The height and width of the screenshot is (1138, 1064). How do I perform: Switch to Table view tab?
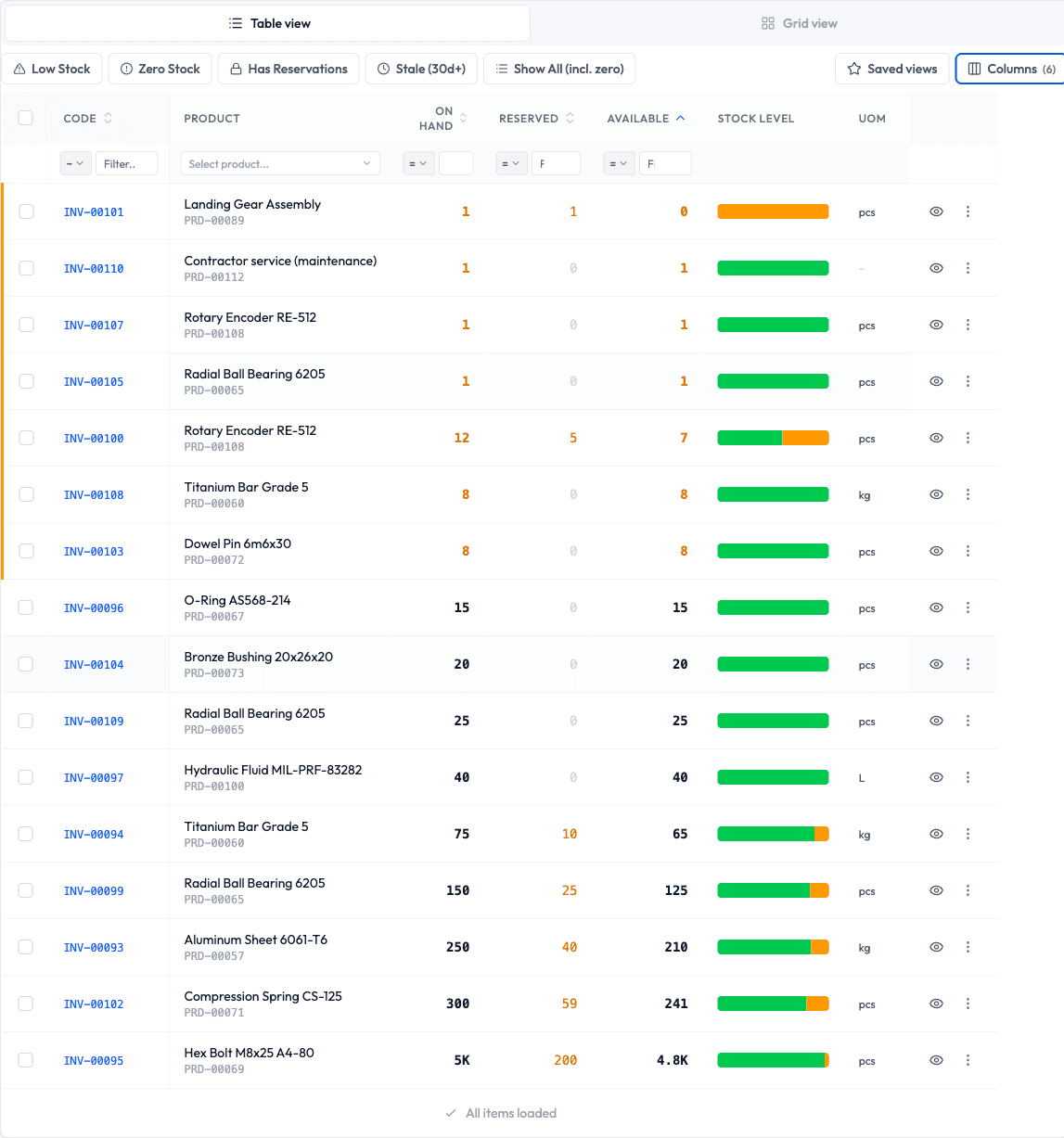point(268,23)
